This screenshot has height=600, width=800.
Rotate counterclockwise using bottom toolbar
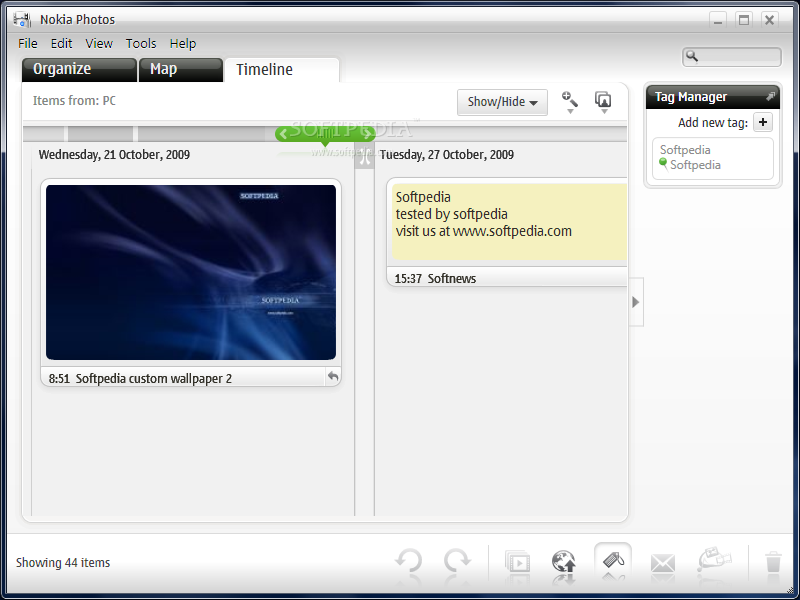[x=409, y=561]
